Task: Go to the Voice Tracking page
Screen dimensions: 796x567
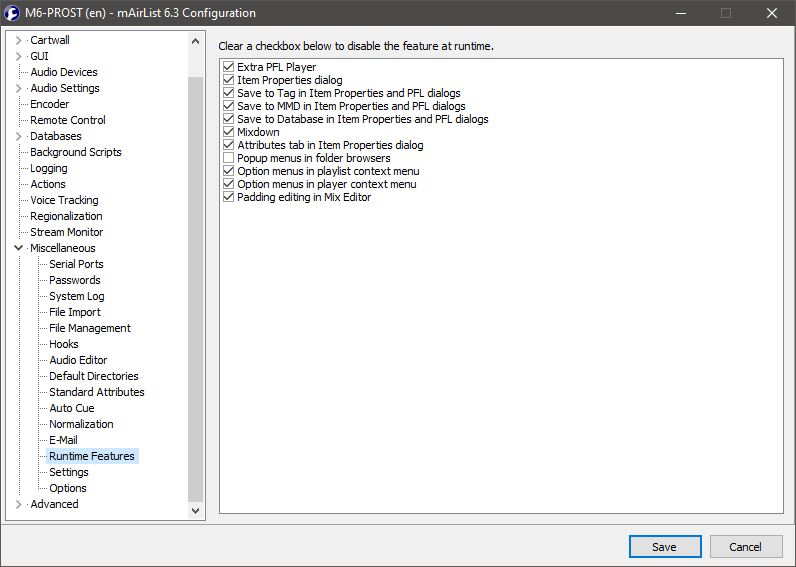Action: (64, 200)
